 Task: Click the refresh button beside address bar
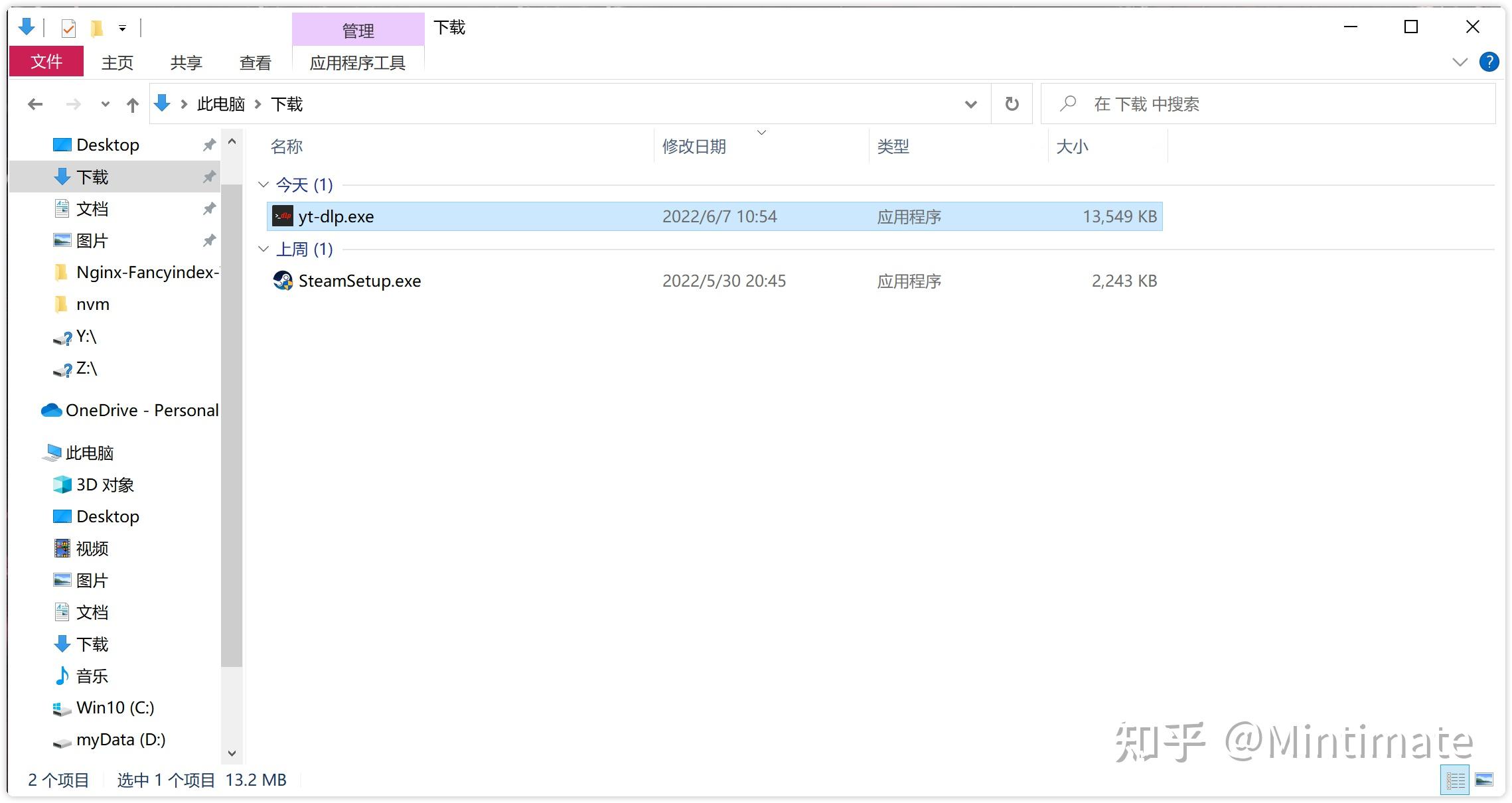pyautogui.click(x=1012, y=104)
